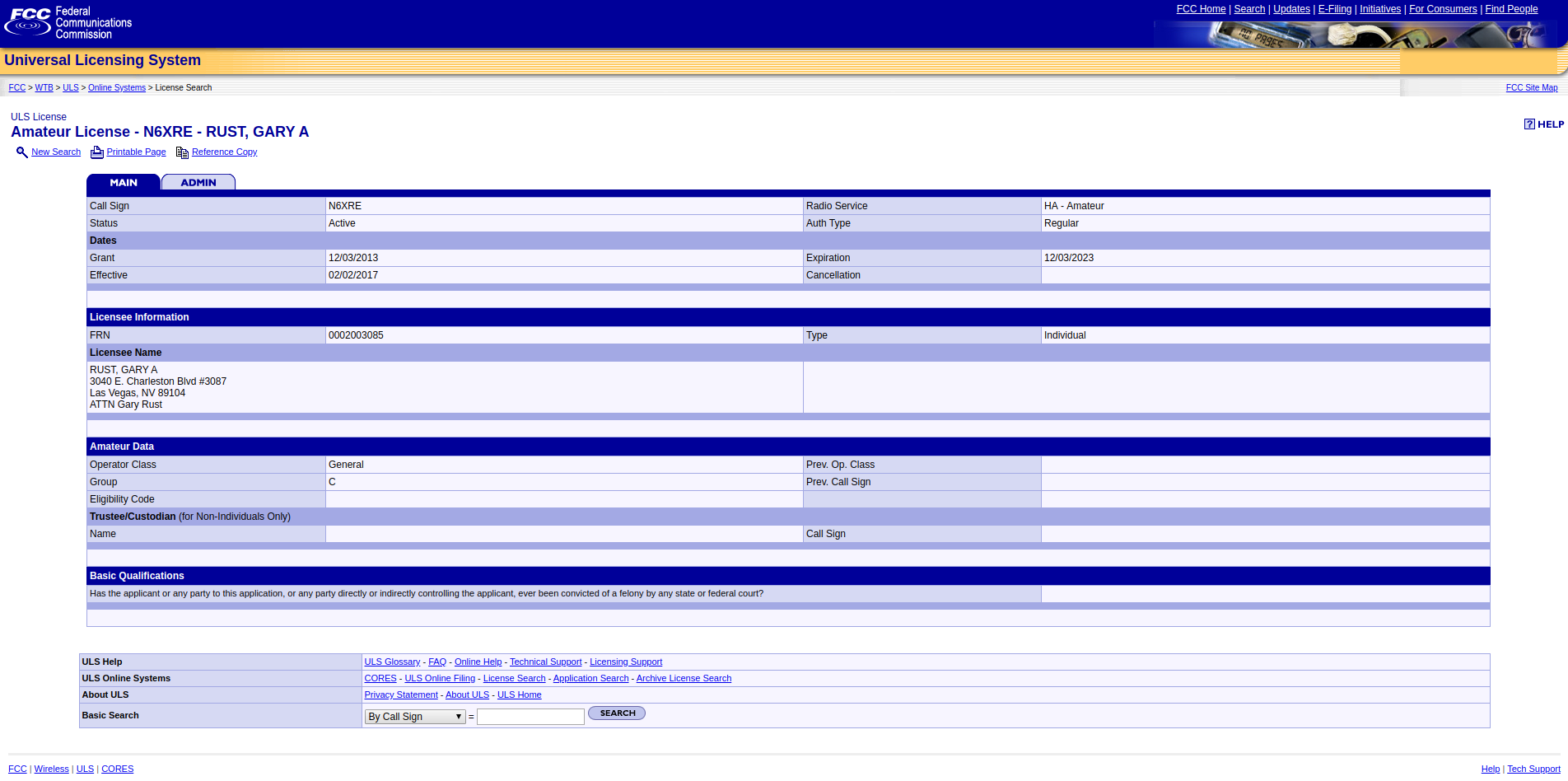Click the Basic Search text field
The width and height of the screenshot is (1568, 781).
pyautogui.click(x=530, y=717)
